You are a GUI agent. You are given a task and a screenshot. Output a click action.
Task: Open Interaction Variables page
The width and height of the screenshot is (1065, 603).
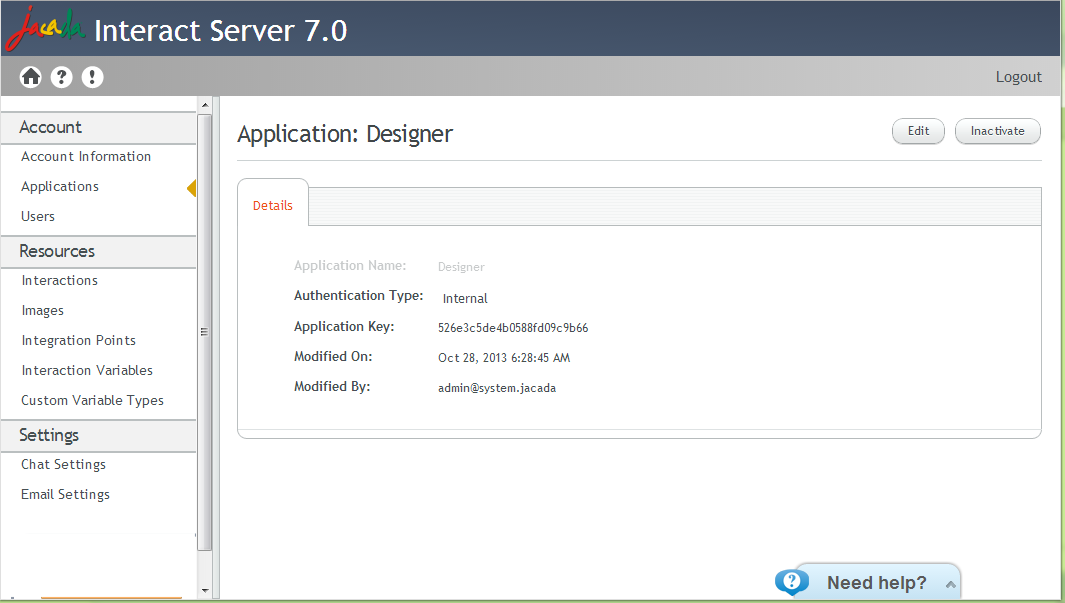pyautogui.click(x=87, y=370)
